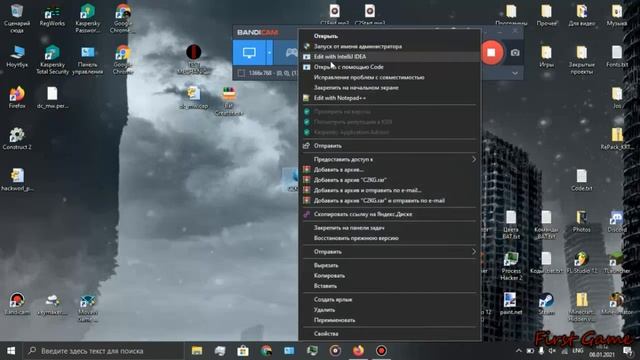The height and width of the screenshot is (360, 640).
Task: Select the Fonts.txt file icon
Action: (x=617, y=56)
